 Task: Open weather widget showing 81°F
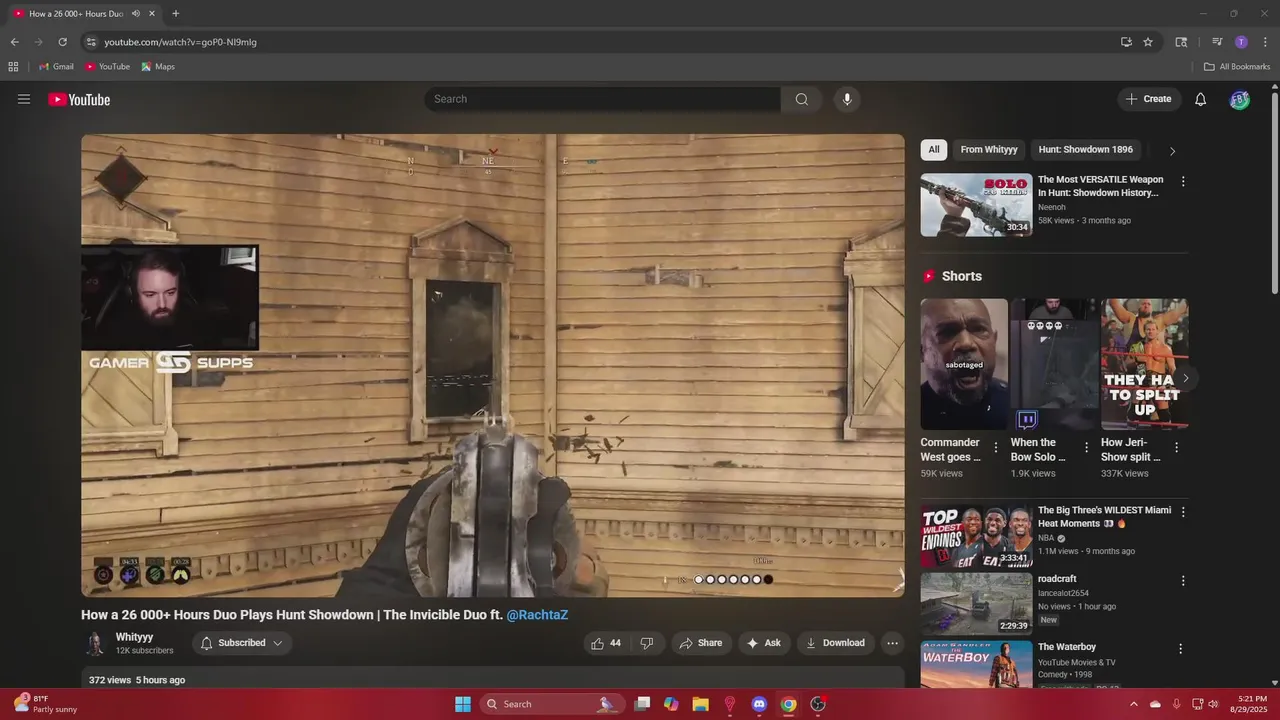(46, 704)
